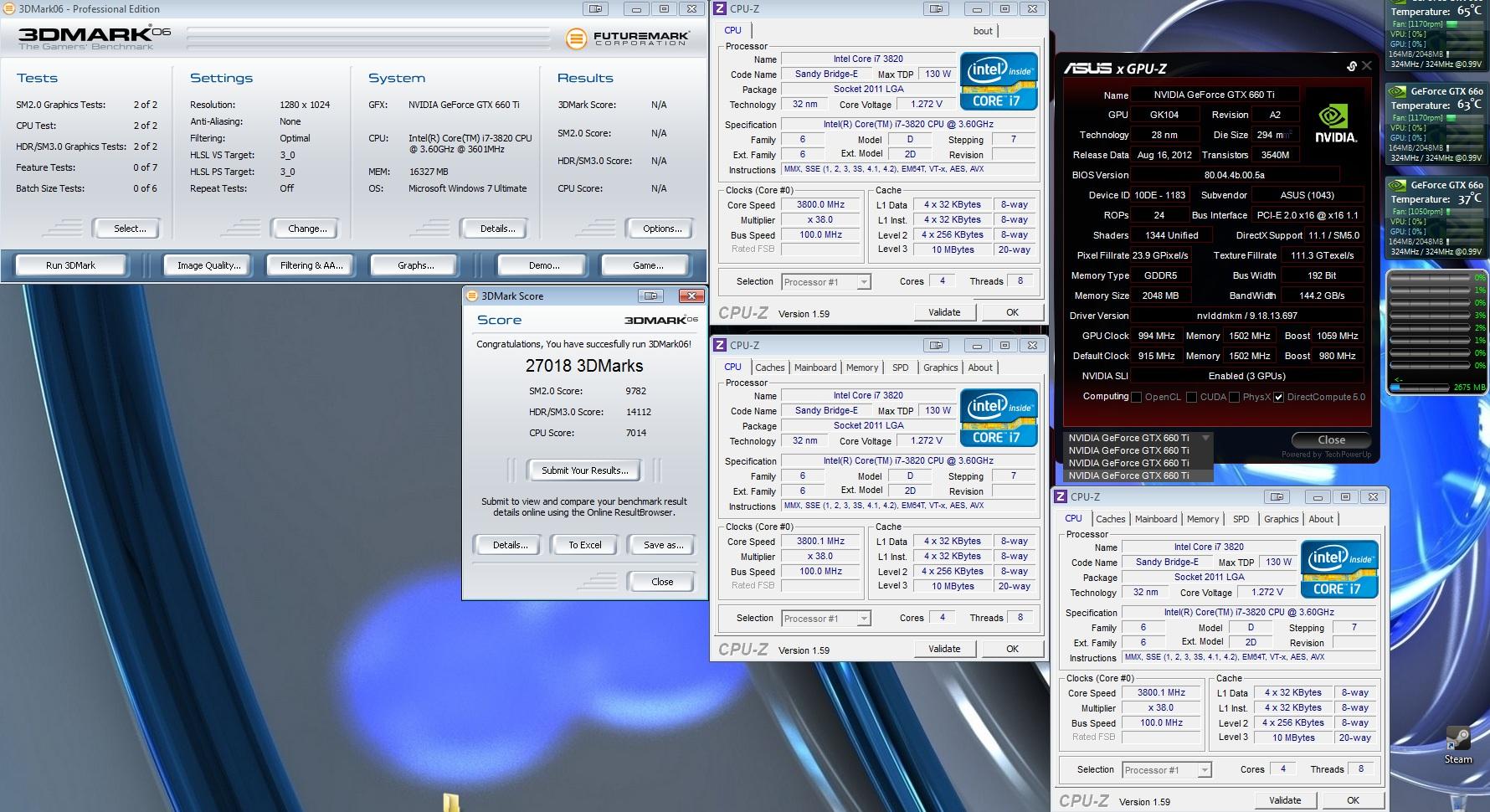Image resolution: width=1490 pixels, height=812 pixels.
Task: Click the Z icon of the lower-right CPU-Z window
Action: (x=1061, y=496)
